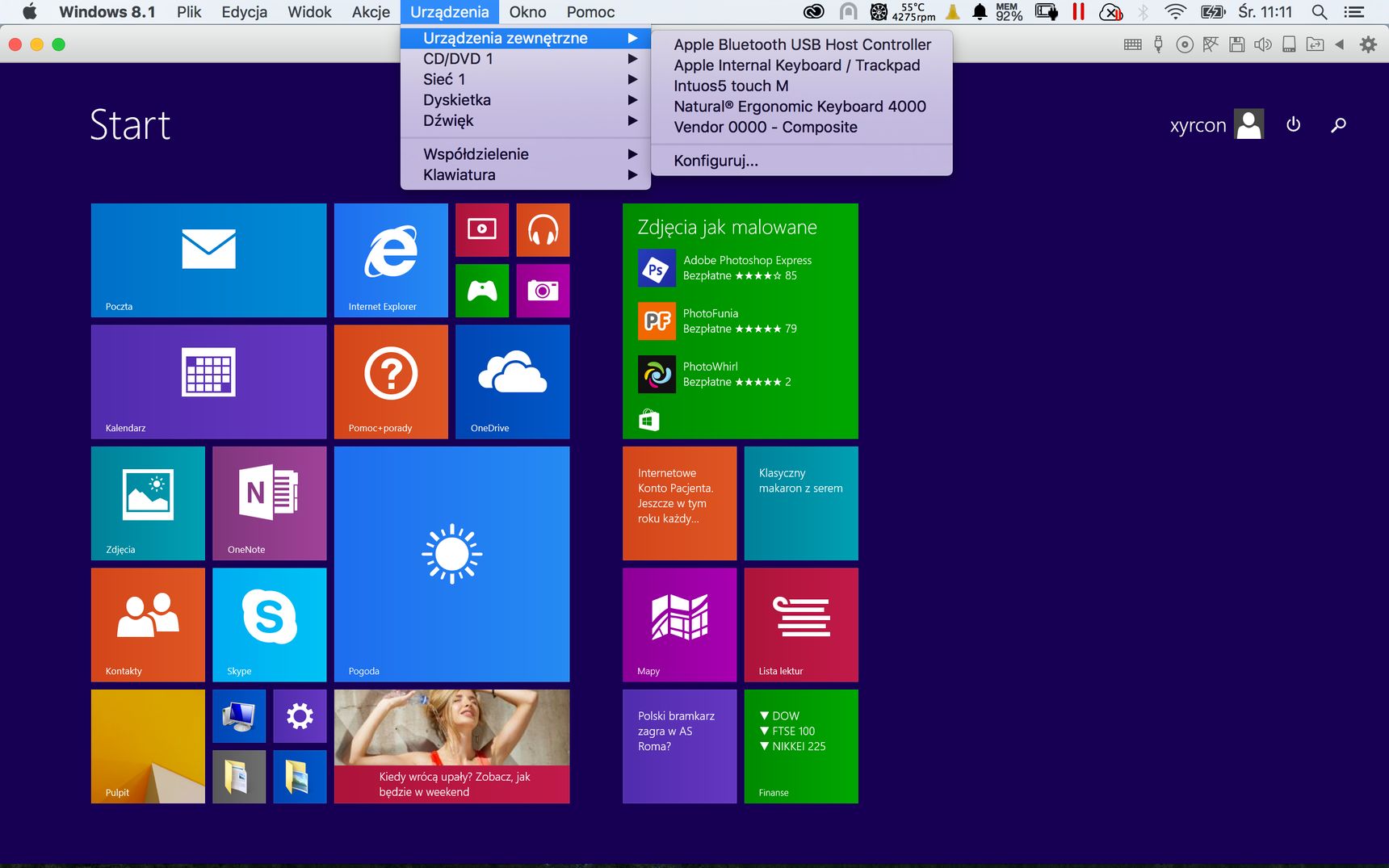Viewport: 1389px width, 868px height.
Task: Expand the Klawiatura submenu
Action: pos(526,174)
